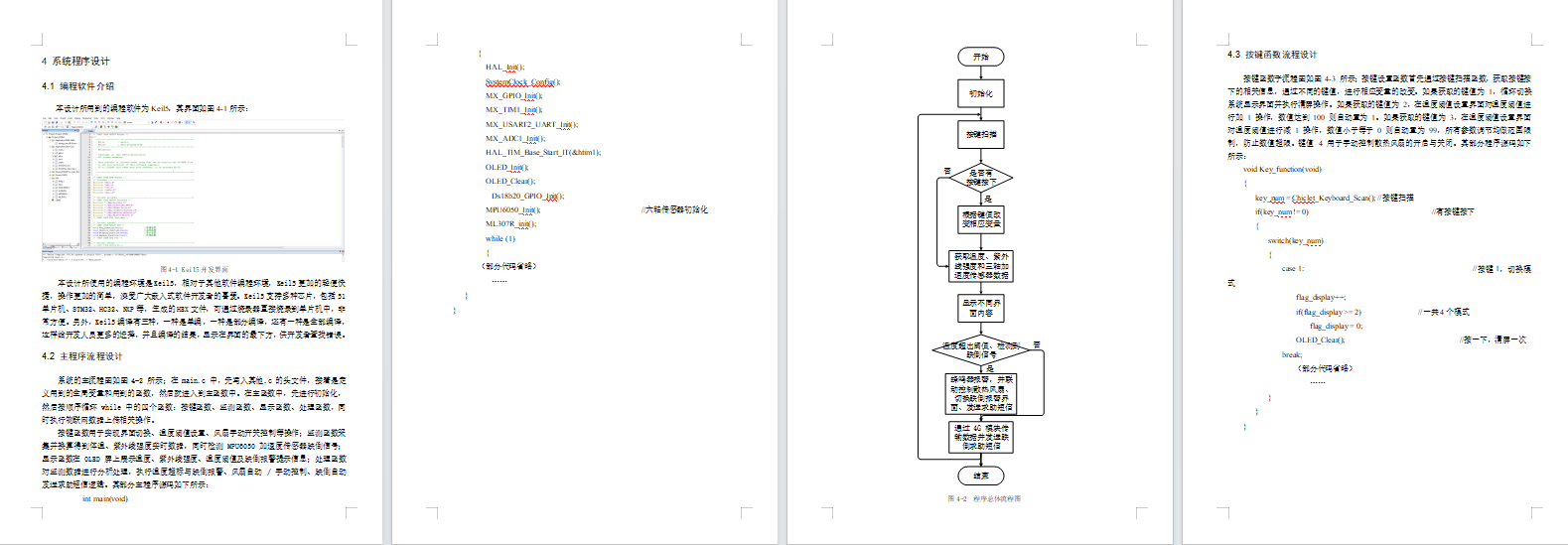
Task: Select the '温度超出阈值' decision diamond
Action: [981, 349]
